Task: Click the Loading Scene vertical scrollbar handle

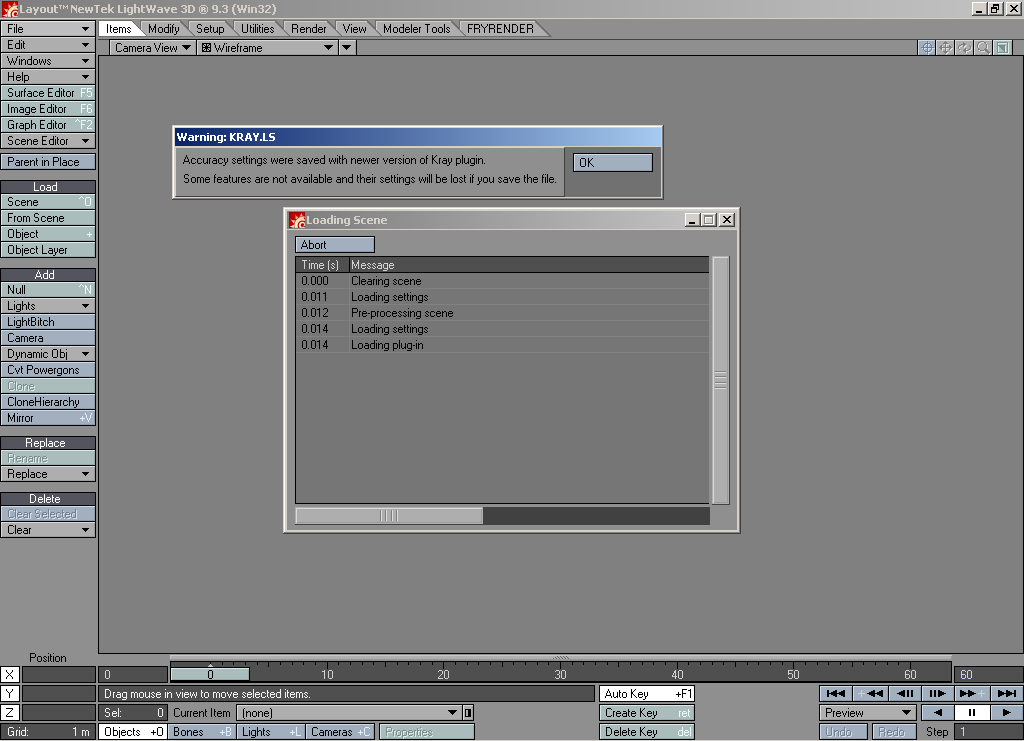Action: (x=720, y=380)
